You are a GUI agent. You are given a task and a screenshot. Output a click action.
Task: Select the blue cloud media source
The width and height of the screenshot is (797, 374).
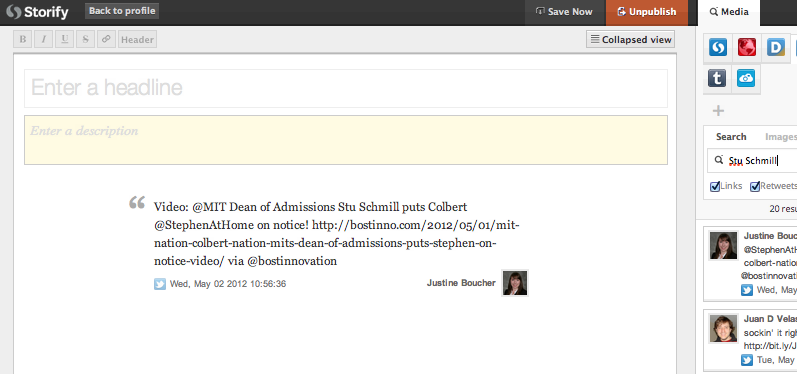[x=746, y=78]
